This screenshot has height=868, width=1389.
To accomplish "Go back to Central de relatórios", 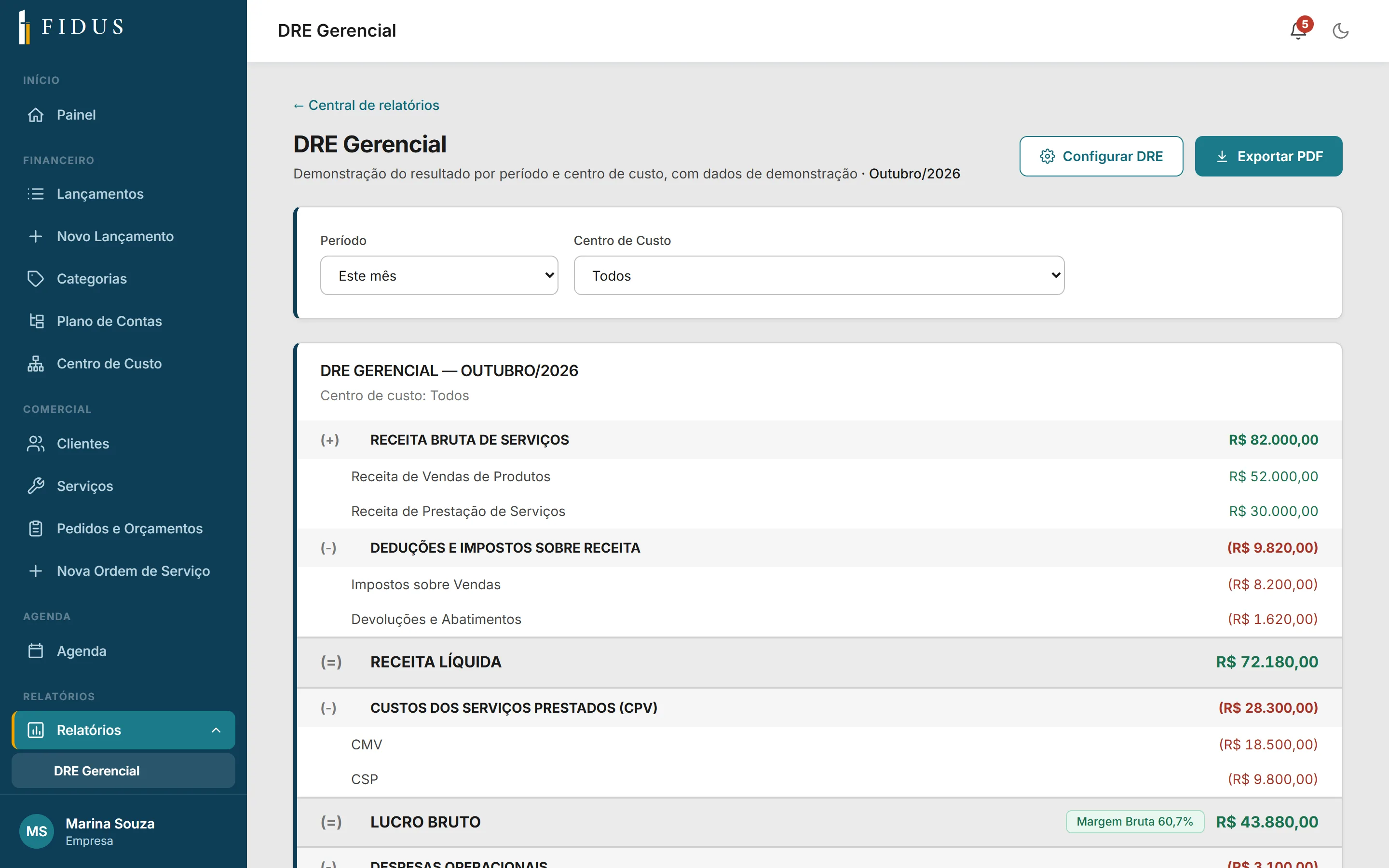I will 366,105.
